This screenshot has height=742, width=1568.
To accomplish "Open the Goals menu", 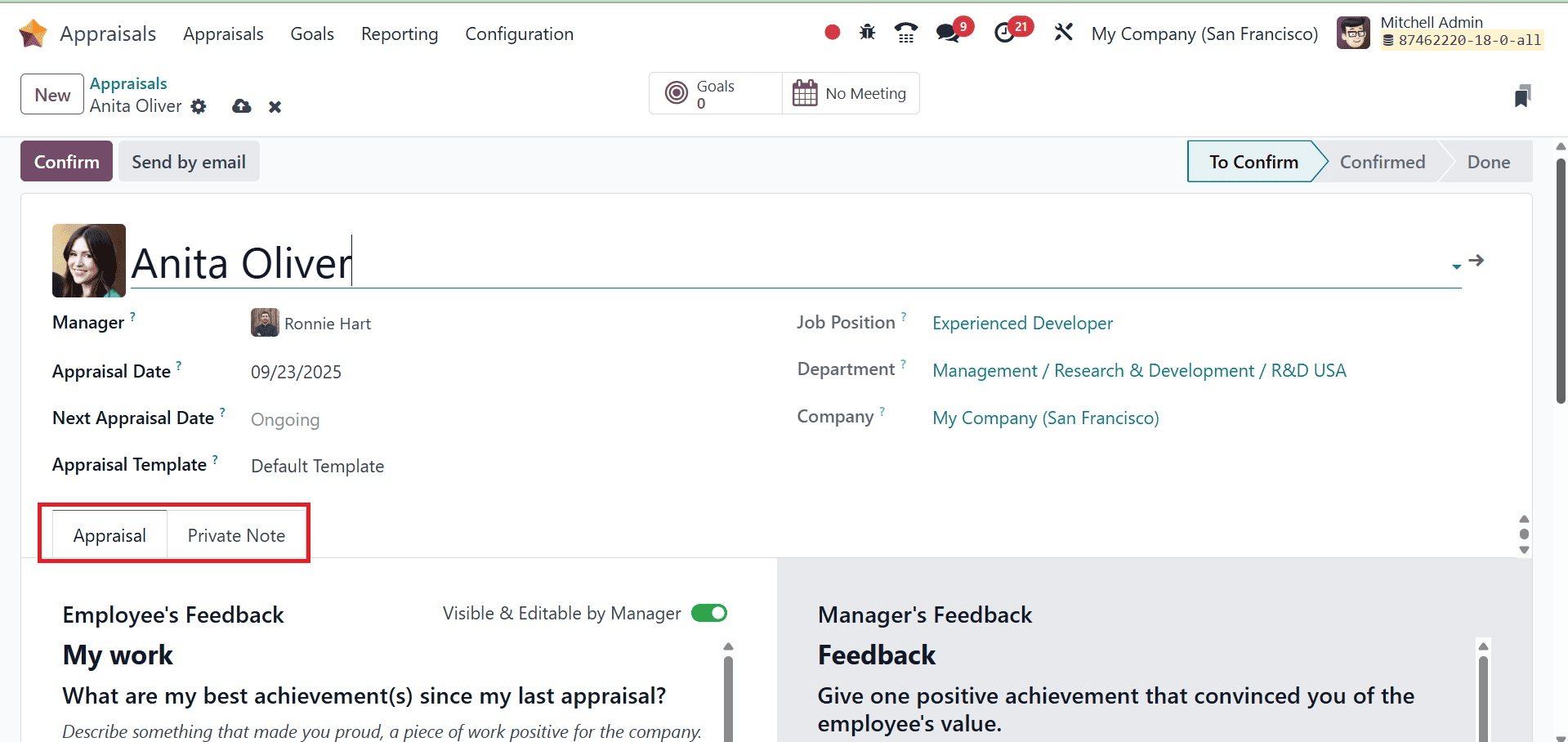I will point(312,34).
